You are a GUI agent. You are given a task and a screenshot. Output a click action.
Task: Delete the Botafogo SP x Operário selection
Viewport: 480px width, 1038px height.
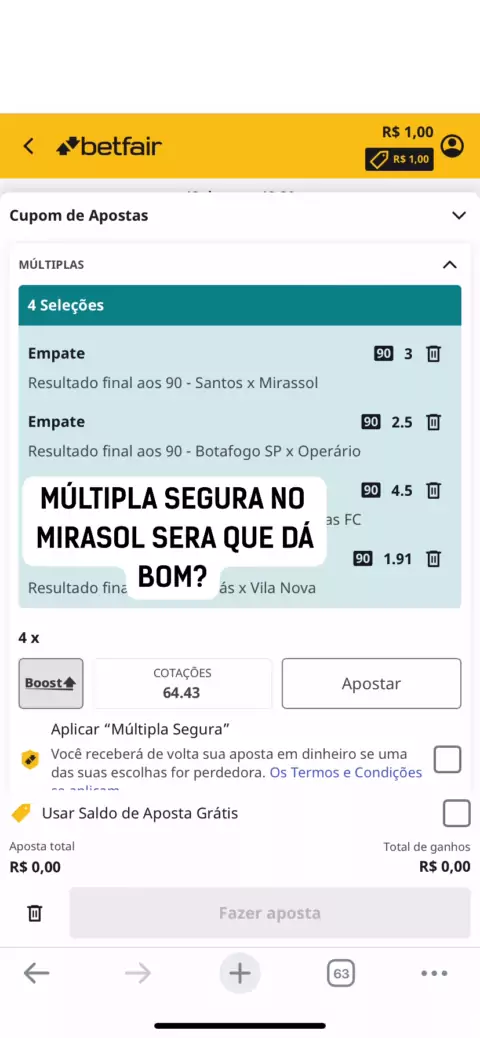click(434, 422)
